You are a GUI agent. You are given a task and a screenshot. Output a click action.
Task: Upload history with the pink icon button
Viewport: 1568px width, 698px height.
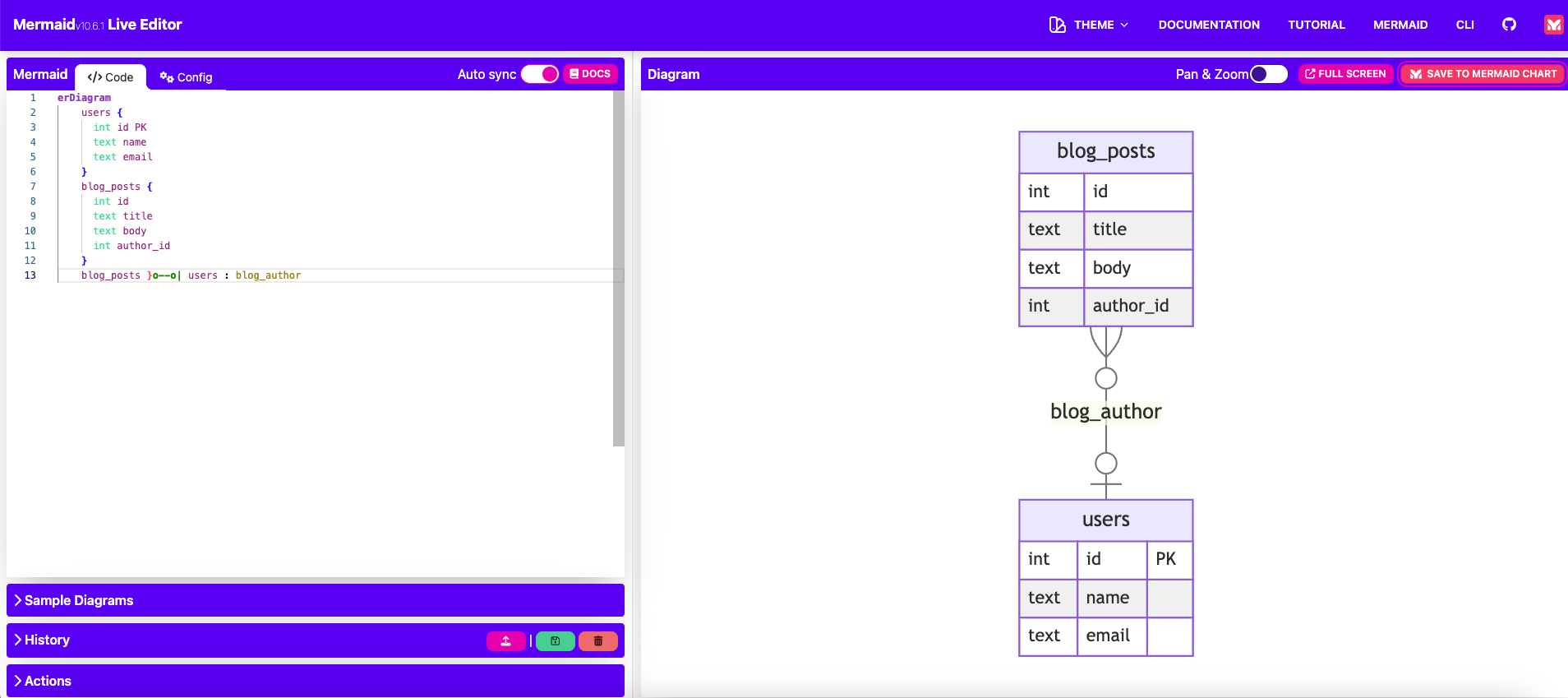coord(506,640)
